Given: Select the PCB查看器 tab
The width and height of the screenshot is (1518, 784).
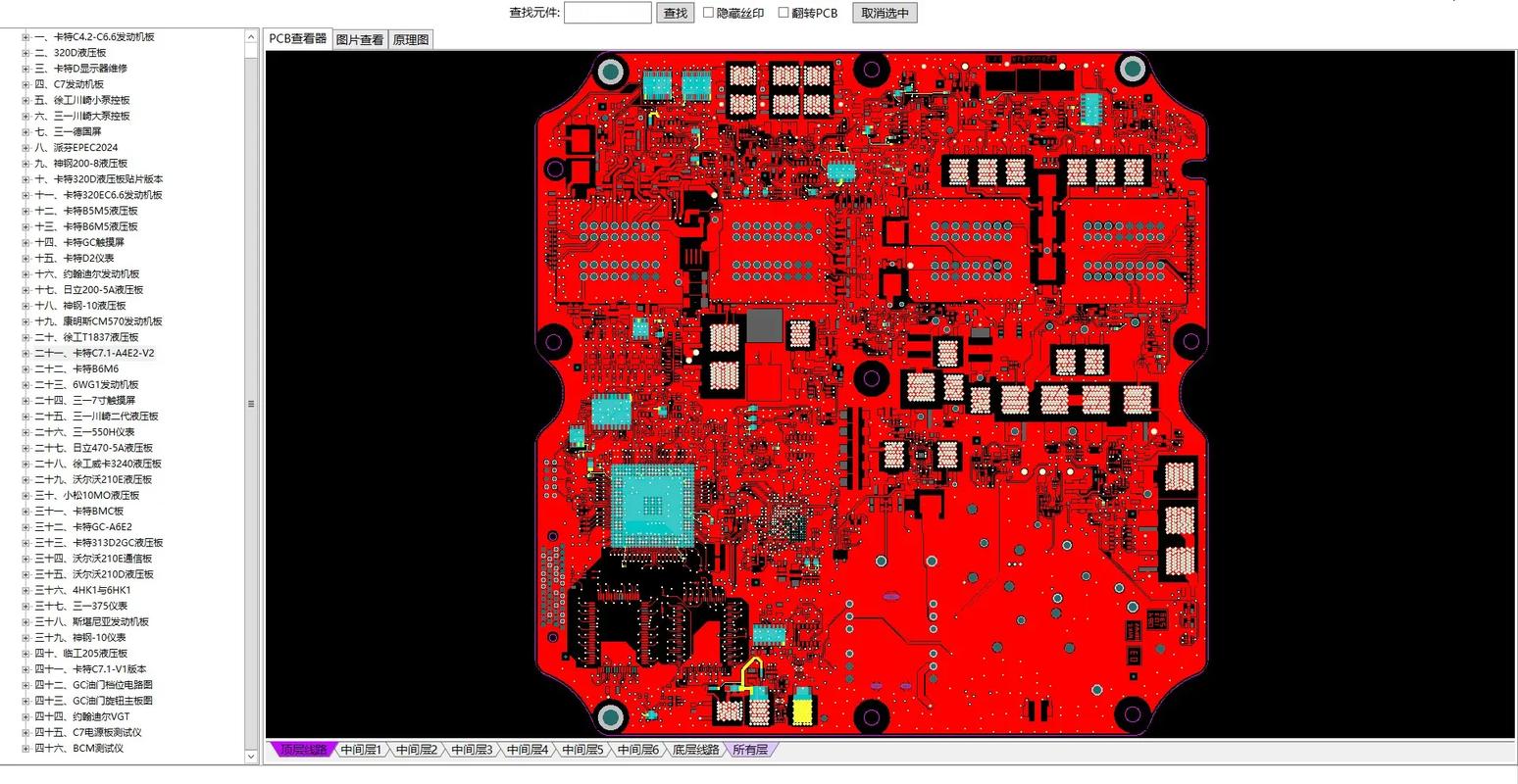Looking at the screenshot, I should 296,39.
